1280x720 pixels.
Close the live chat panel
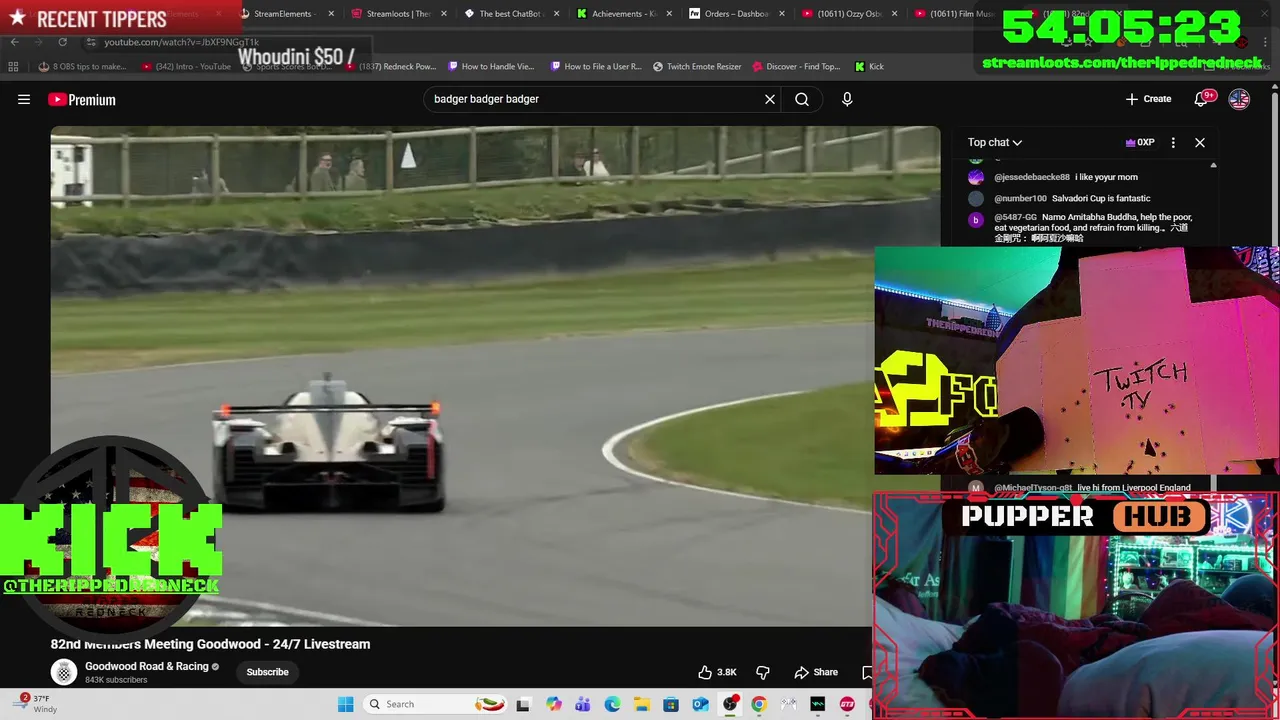coord(1200,142)
